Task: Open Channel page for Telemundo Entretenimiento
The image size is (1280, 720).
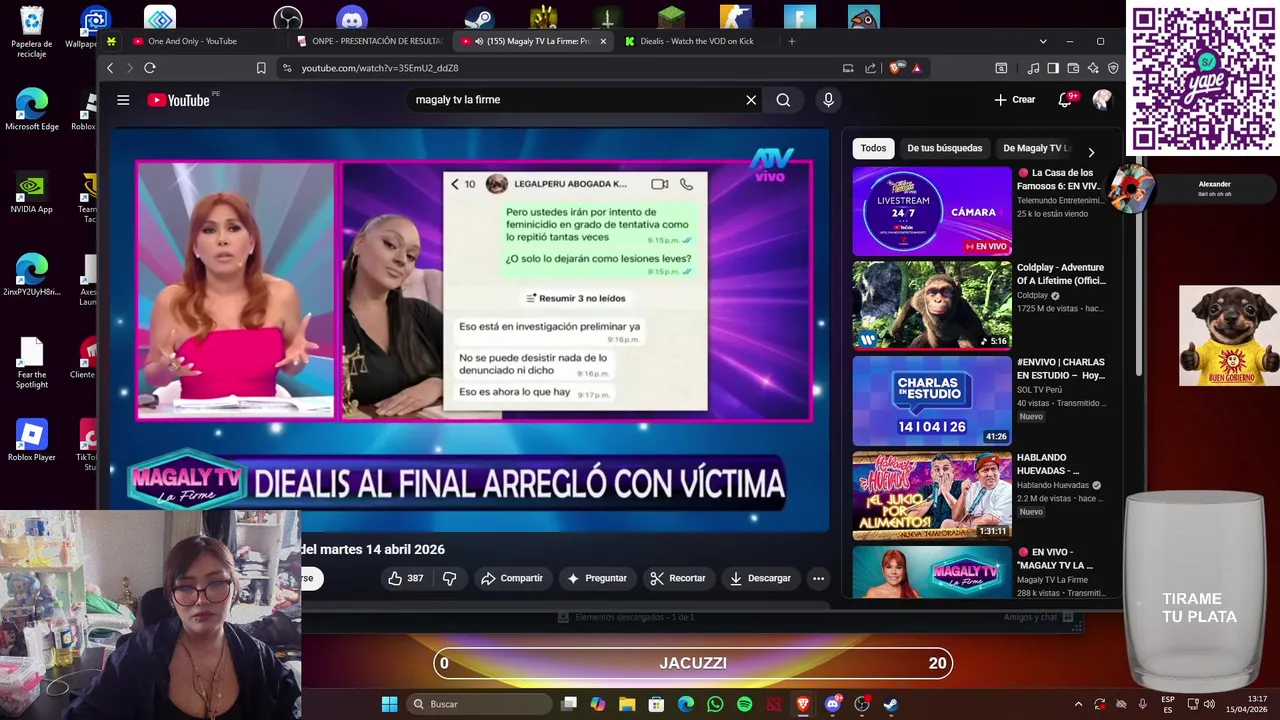Action: (1061, 200)
